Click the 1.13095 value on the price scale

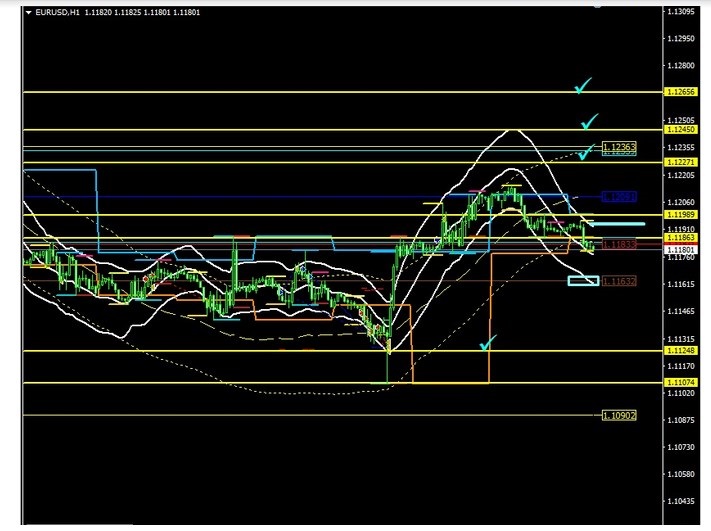[679, 12]
